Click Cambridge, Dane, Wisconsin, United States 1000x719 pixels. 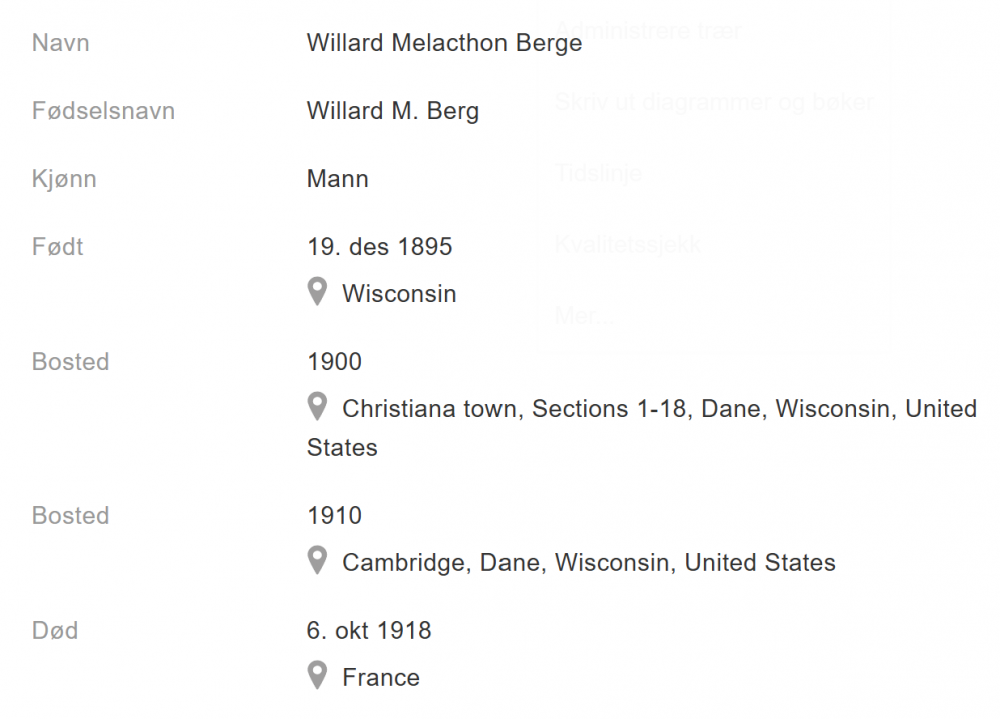(x=588, y=563)
